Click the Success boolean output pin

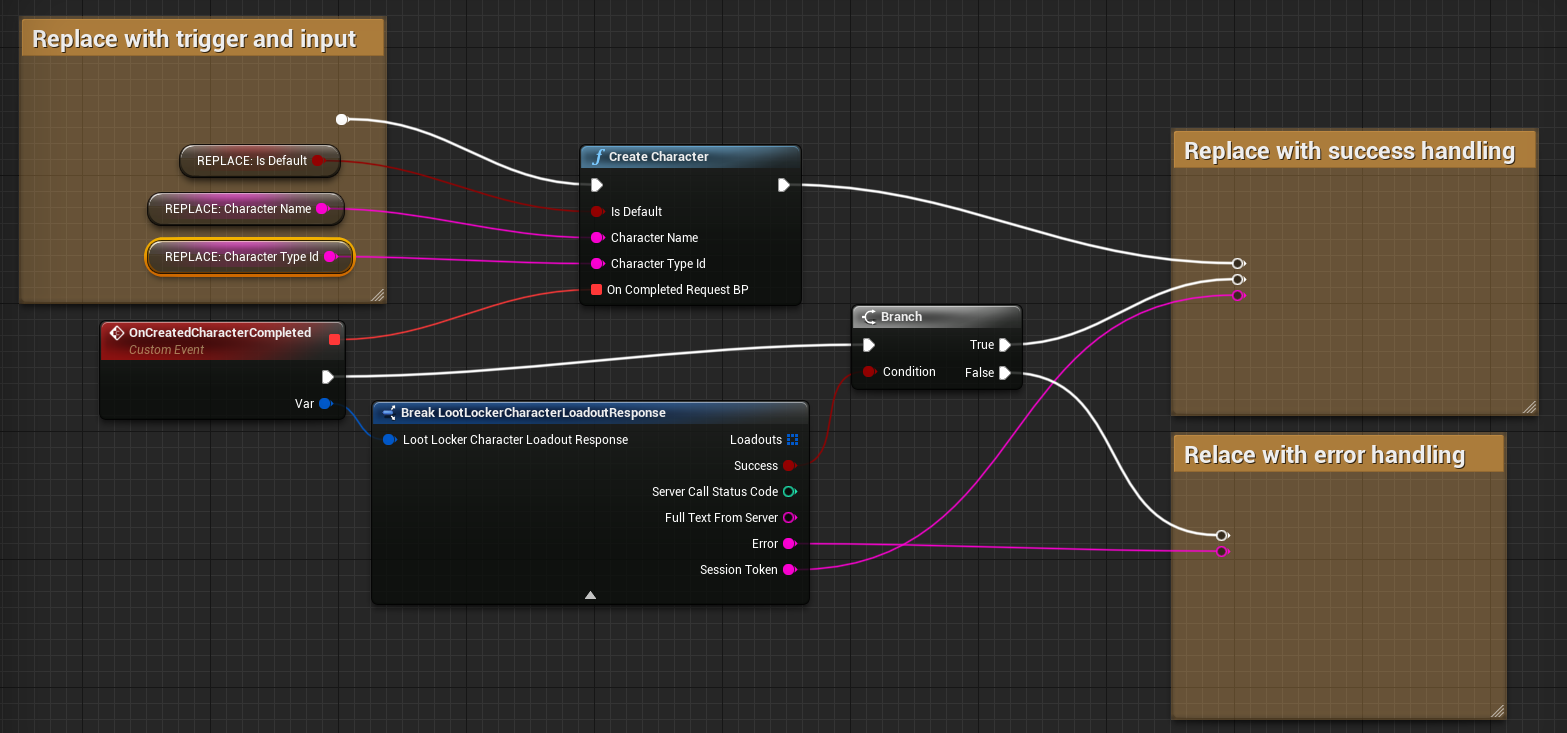click(789, 466)
